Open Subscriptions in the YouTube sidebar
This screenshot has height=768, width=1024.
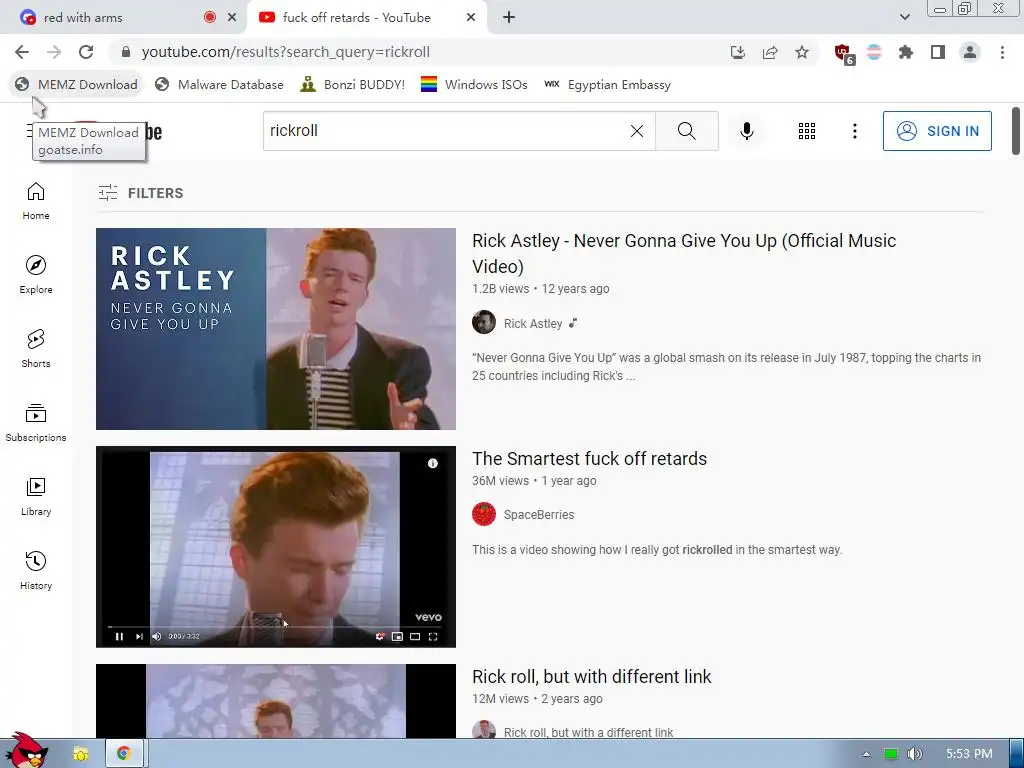[36, 423]
